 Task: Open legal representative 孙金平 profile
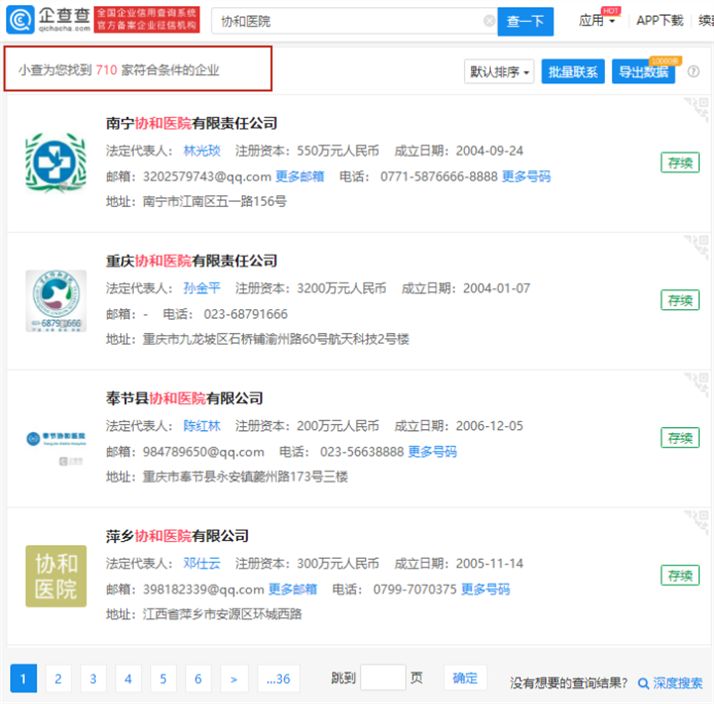click(x=202, y=288)
